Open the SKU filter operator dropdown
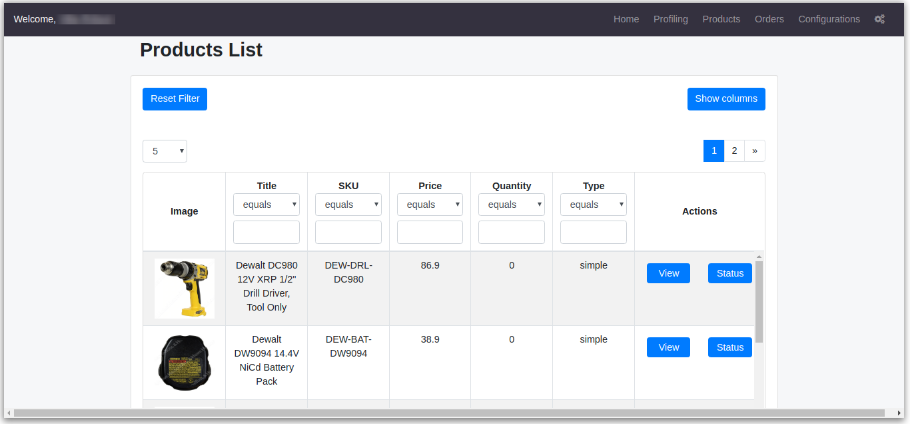Viewport: 910px width, 424px height. [x=348, y=204]
